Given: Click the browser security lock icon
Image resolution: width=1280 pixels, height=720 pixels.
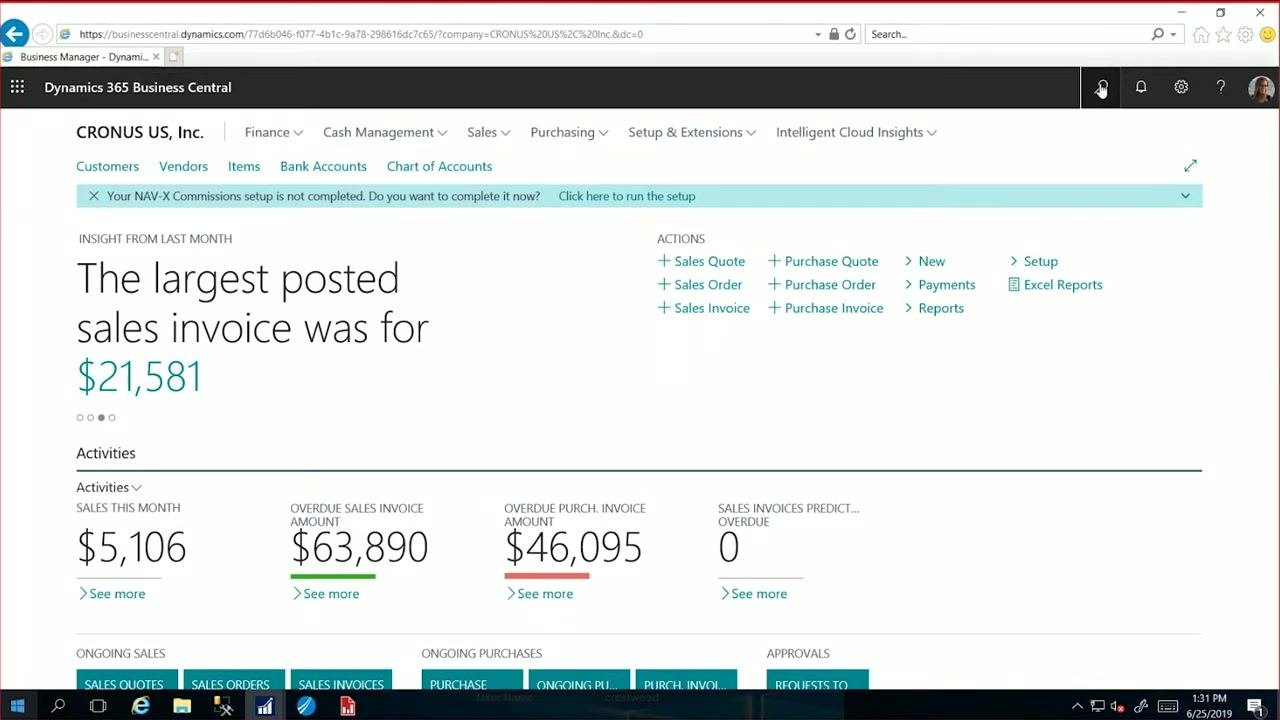Looking at the screenshot, I should coord(834,34).
